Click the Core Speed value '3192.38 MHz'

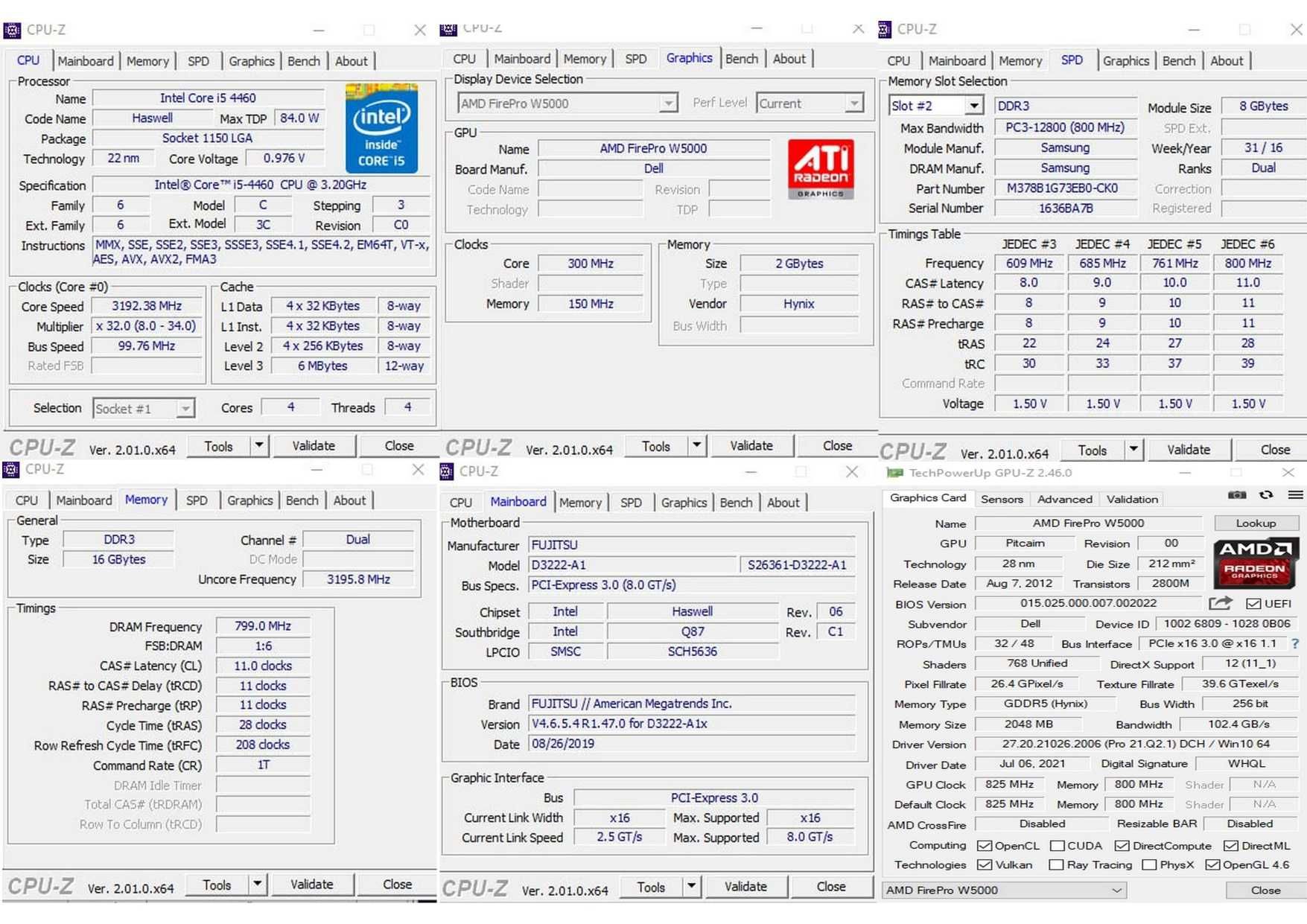tap(147, 306)
